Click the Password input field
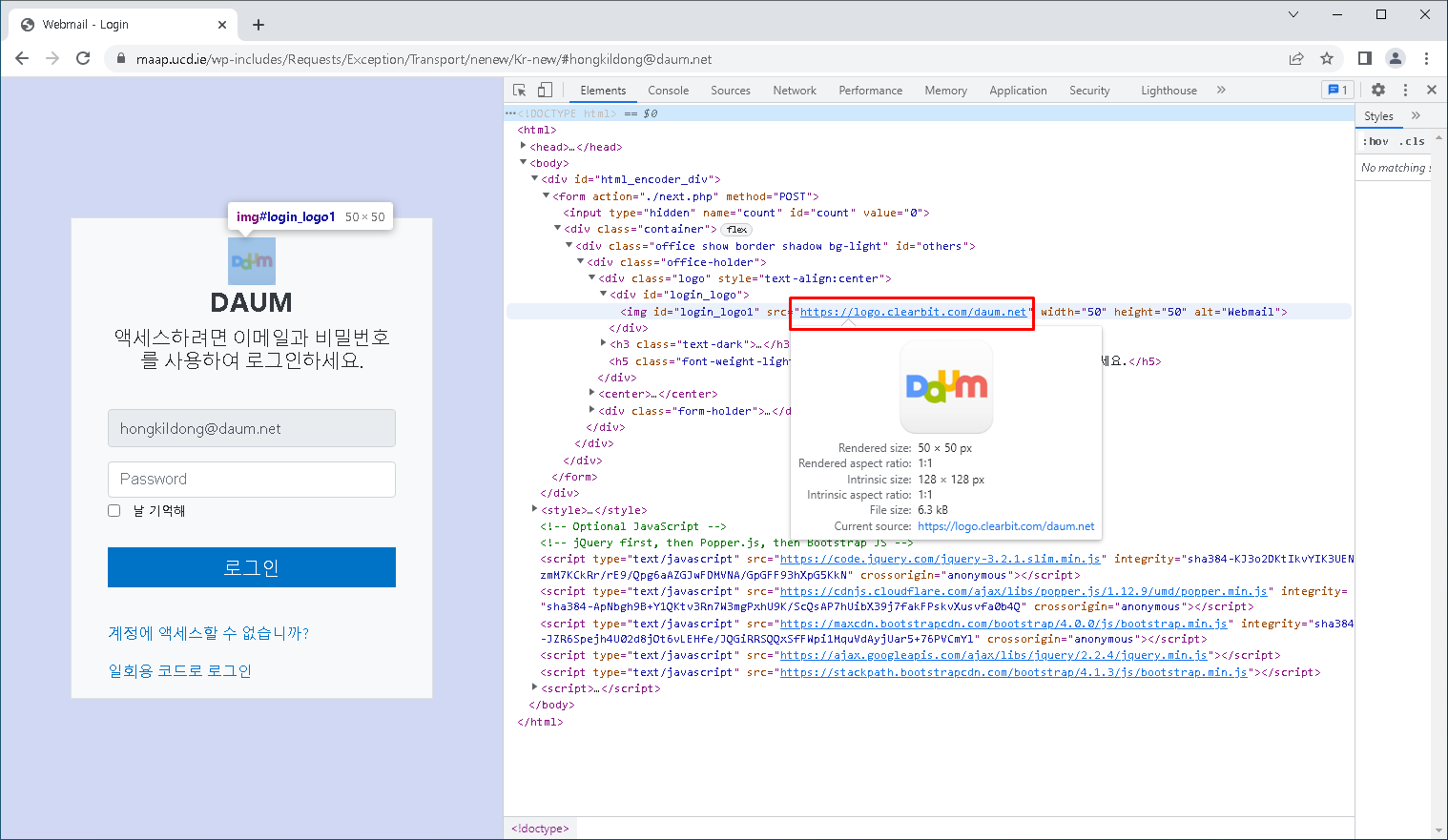 coord(252,479)
